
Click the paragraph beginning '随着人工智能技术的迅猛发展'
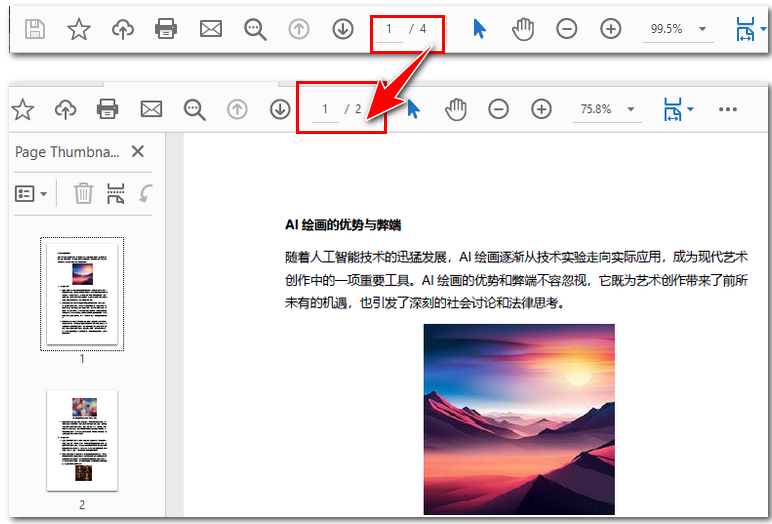click(516, 280)
